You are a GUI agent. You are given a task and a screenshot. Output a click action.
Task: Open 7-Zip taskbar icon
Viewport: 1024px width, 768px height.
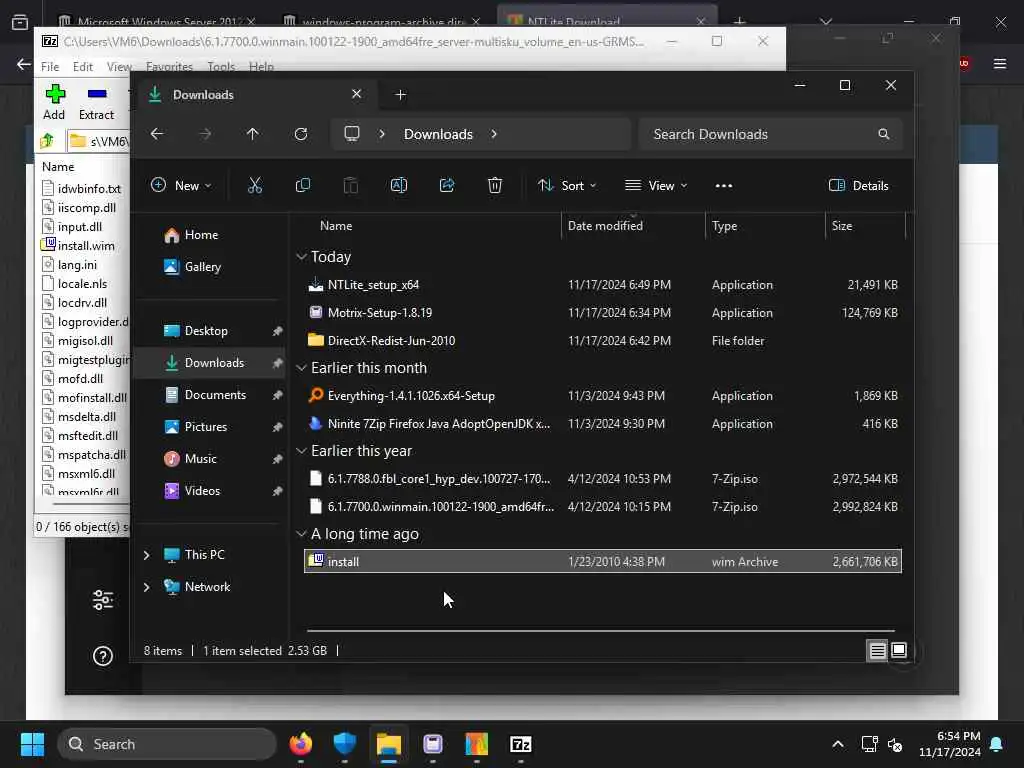point(520,744)
